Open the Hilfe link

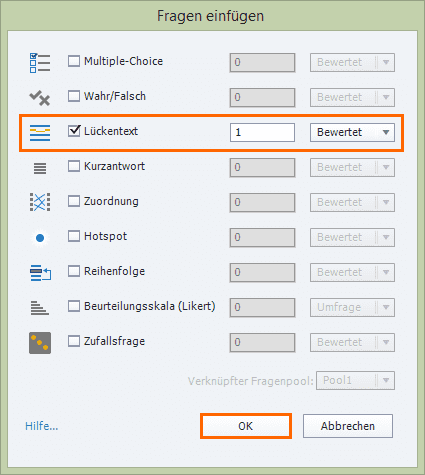coord(42,426)
